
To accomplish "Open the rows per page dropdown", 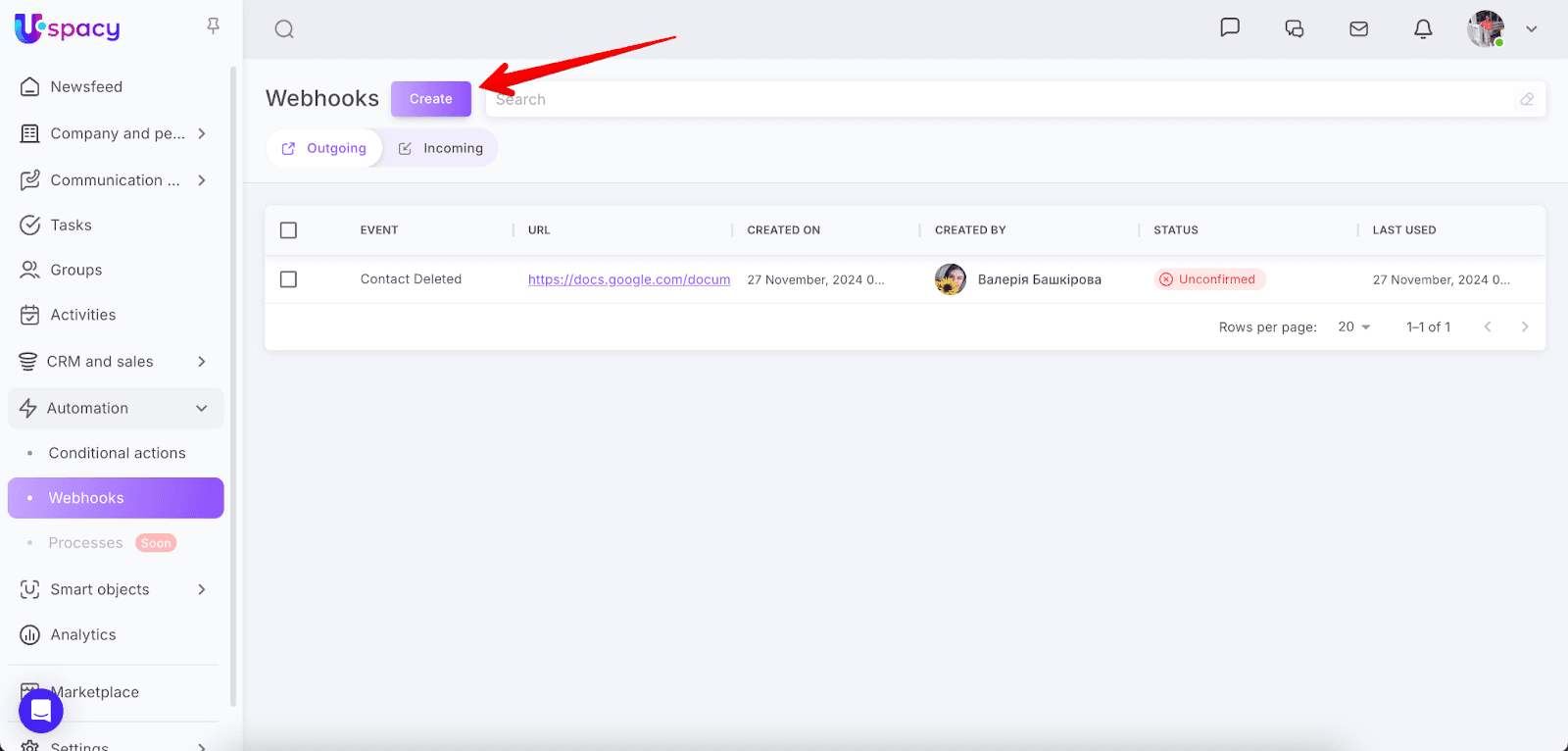I will tap(1353, 327).
